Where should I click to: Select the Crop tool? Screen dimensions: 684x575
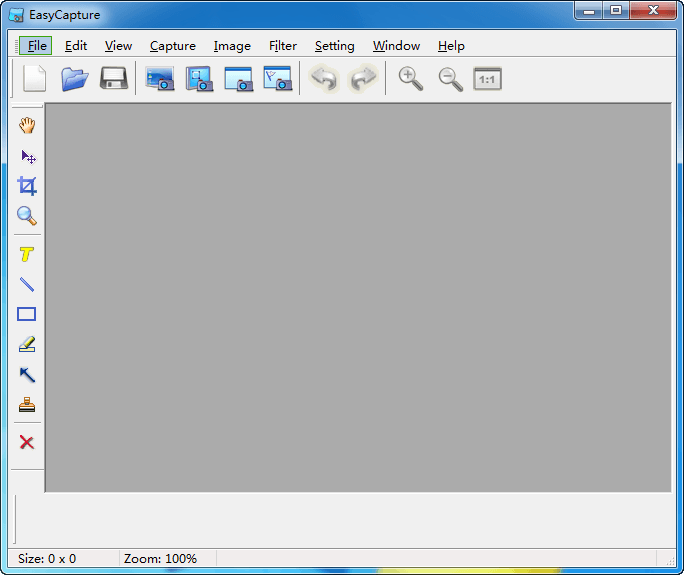pyautogui.click(x=27, y=186)
